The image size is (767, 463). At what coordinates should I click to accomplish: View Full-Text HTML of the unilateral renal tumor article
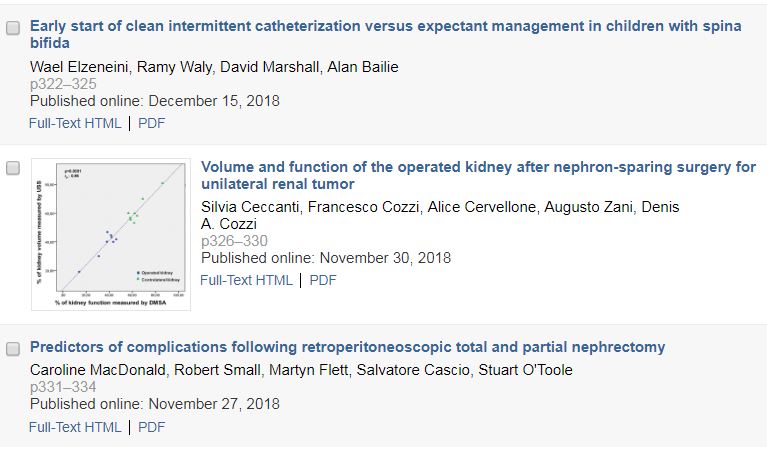pyautogui.click(x=246, y=280)
